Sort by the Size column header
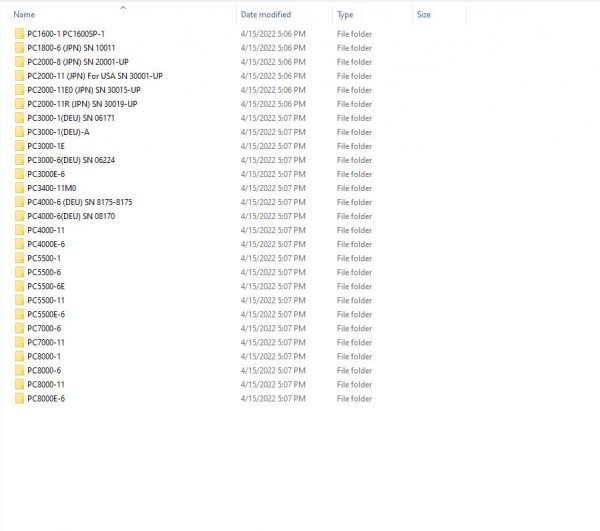The image size is (600, 531). point(424,15)
